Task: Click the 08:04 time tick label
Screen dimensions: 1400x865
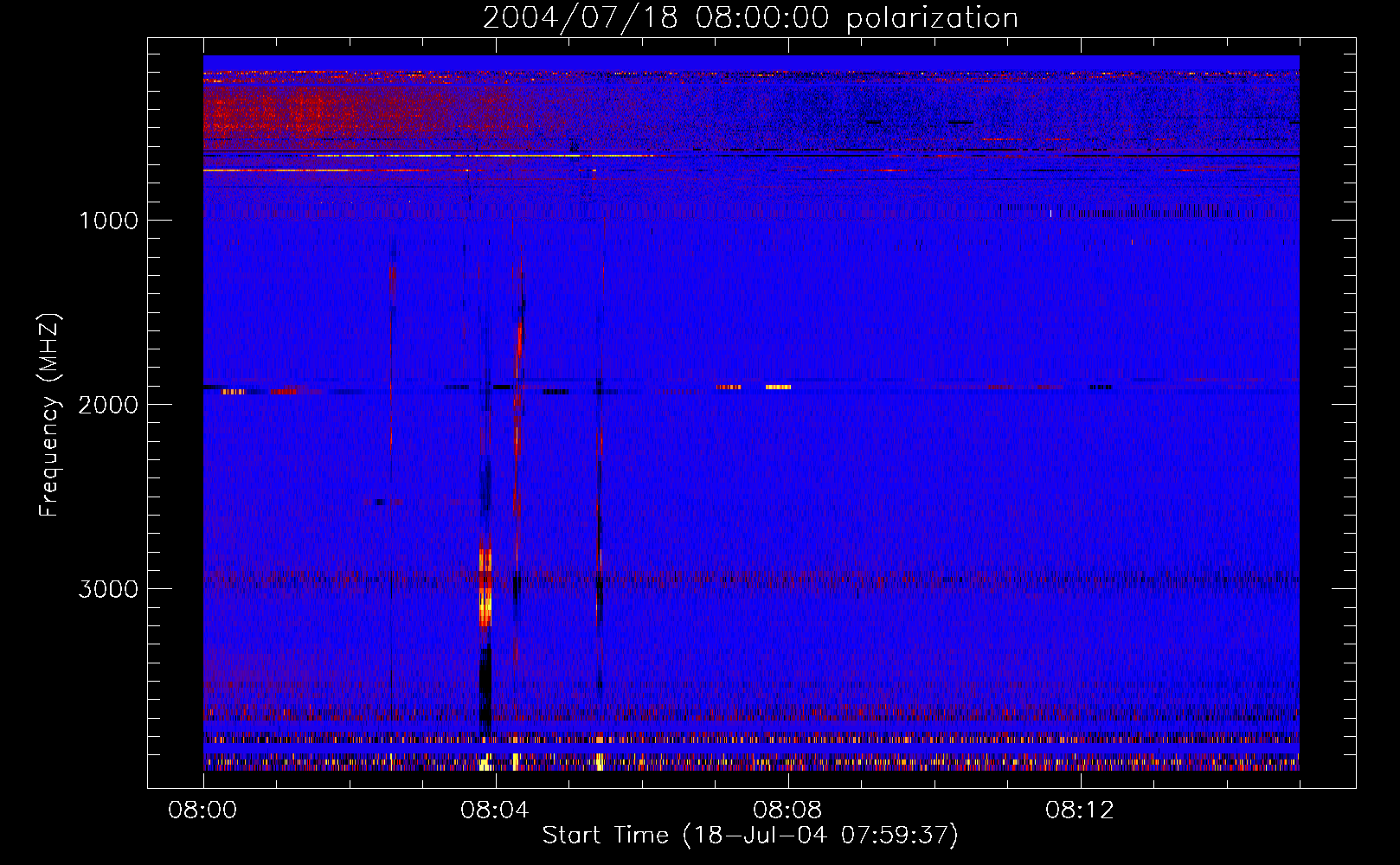Action: click(x=496, y=811)
